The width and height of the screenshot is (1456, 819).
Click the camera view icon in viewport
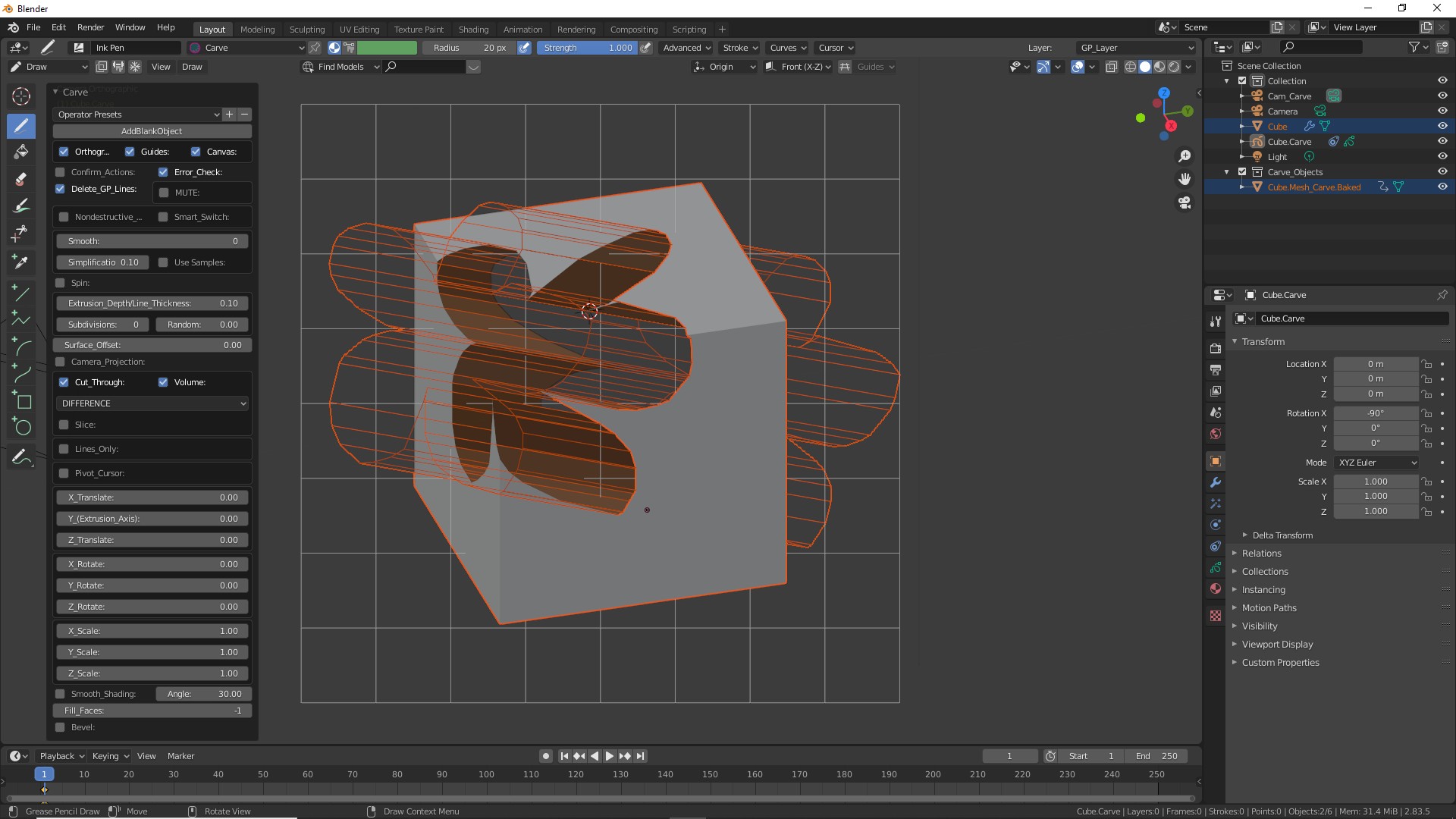pyautogui.click(x=1185, y=203)
